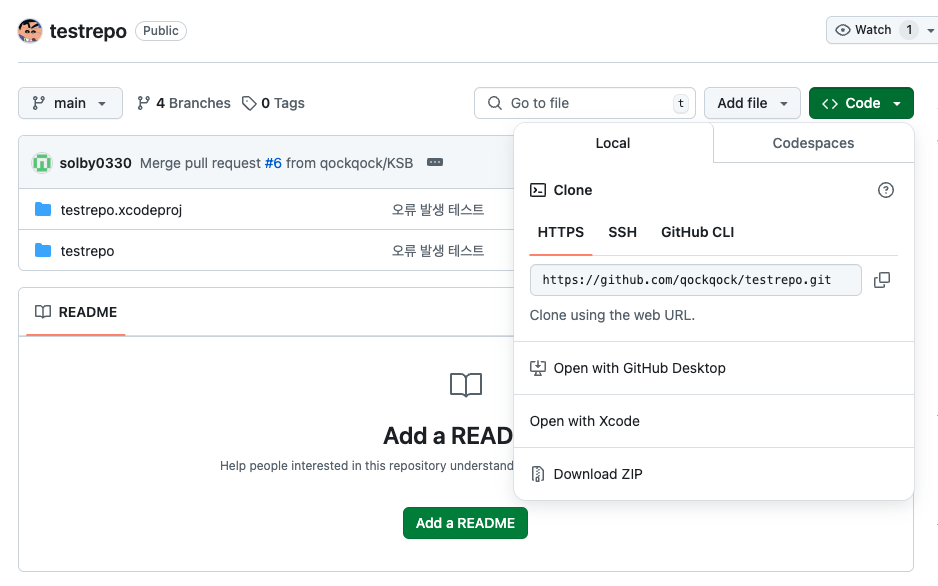Select the GitHub CLI clone tab
The image size is (938, 586).
(x=697, y=232)
